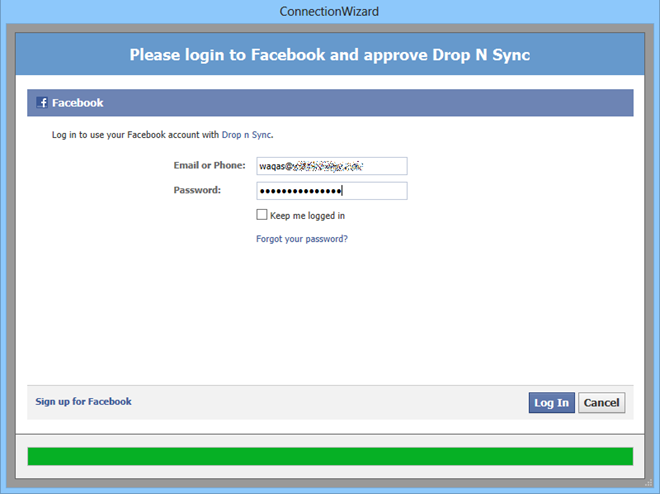
Task: Click the Email or Phone label
Action: (x=209, y=165)
